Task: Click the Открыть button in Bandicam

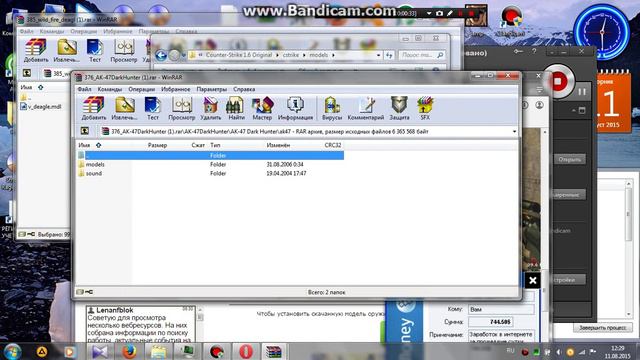Action: tap(570, 159)
